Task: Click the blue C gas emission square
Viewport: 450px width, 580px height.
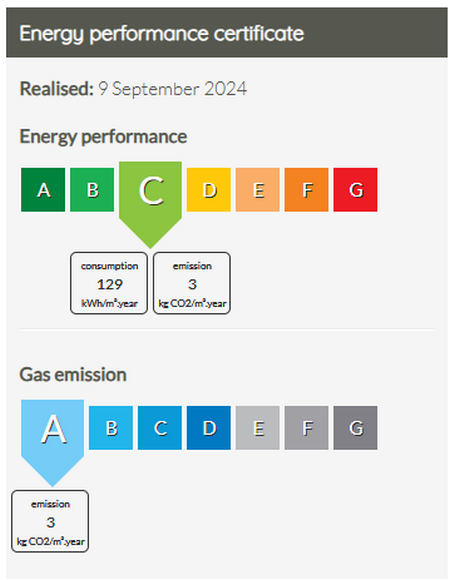Action: pyautogui.click(x=160, y=428)
